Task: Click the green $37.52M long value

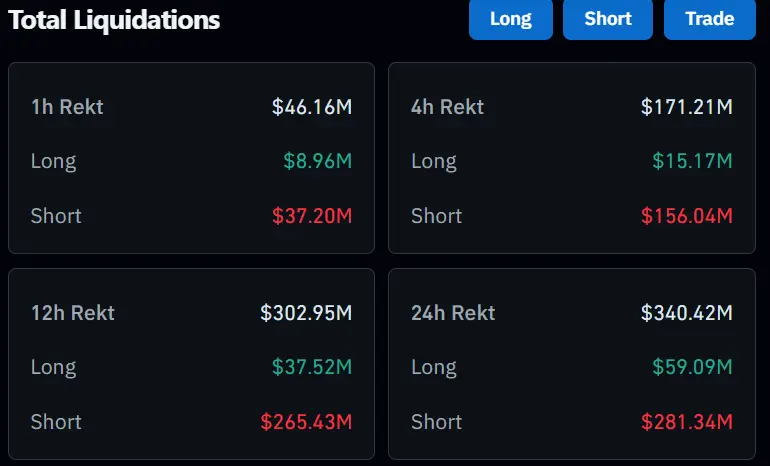Action: (x=312, y=367)
